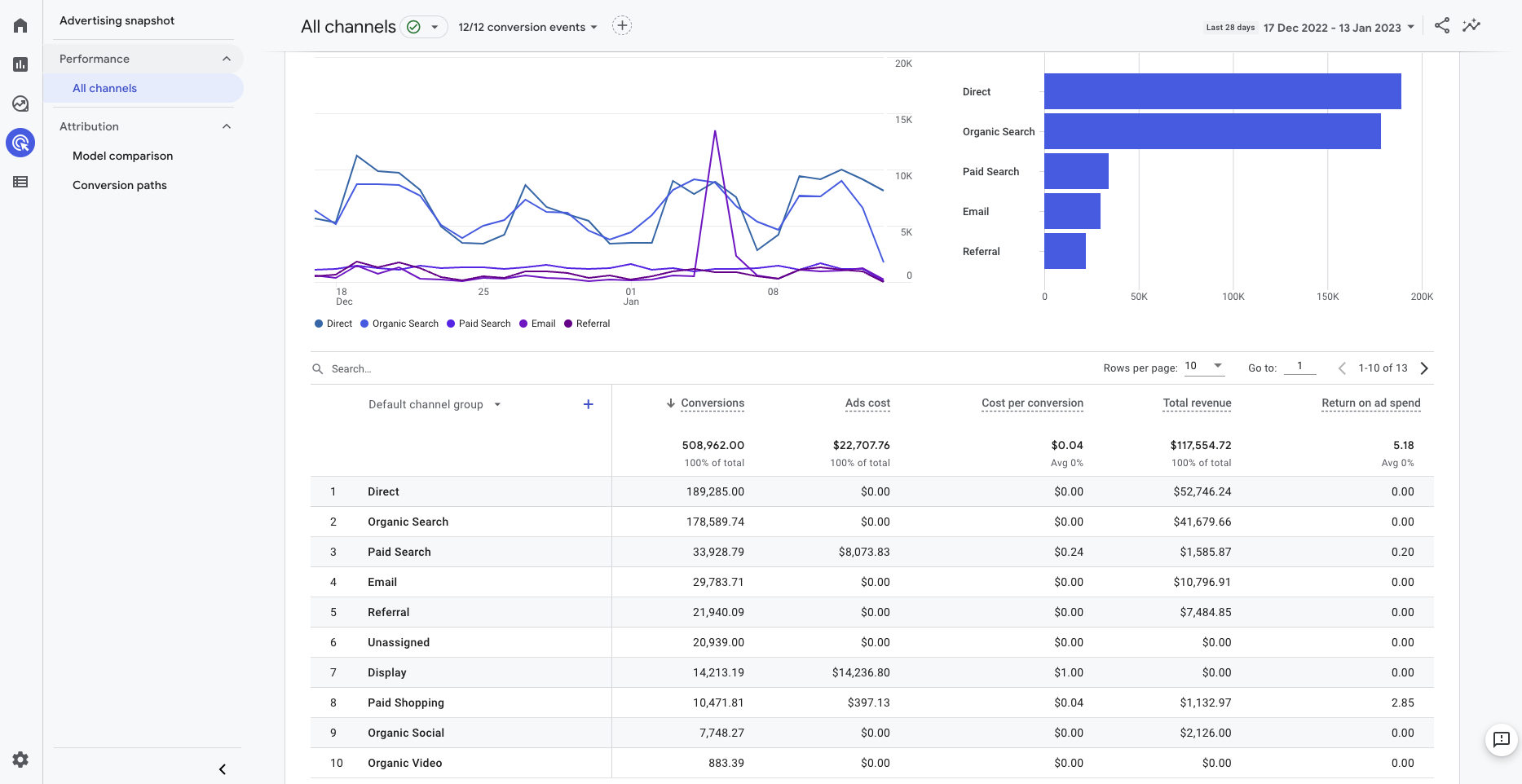Open the Rows per page dropdown
Screen dimensions: 1522x784
click(x=1204, y=366)
